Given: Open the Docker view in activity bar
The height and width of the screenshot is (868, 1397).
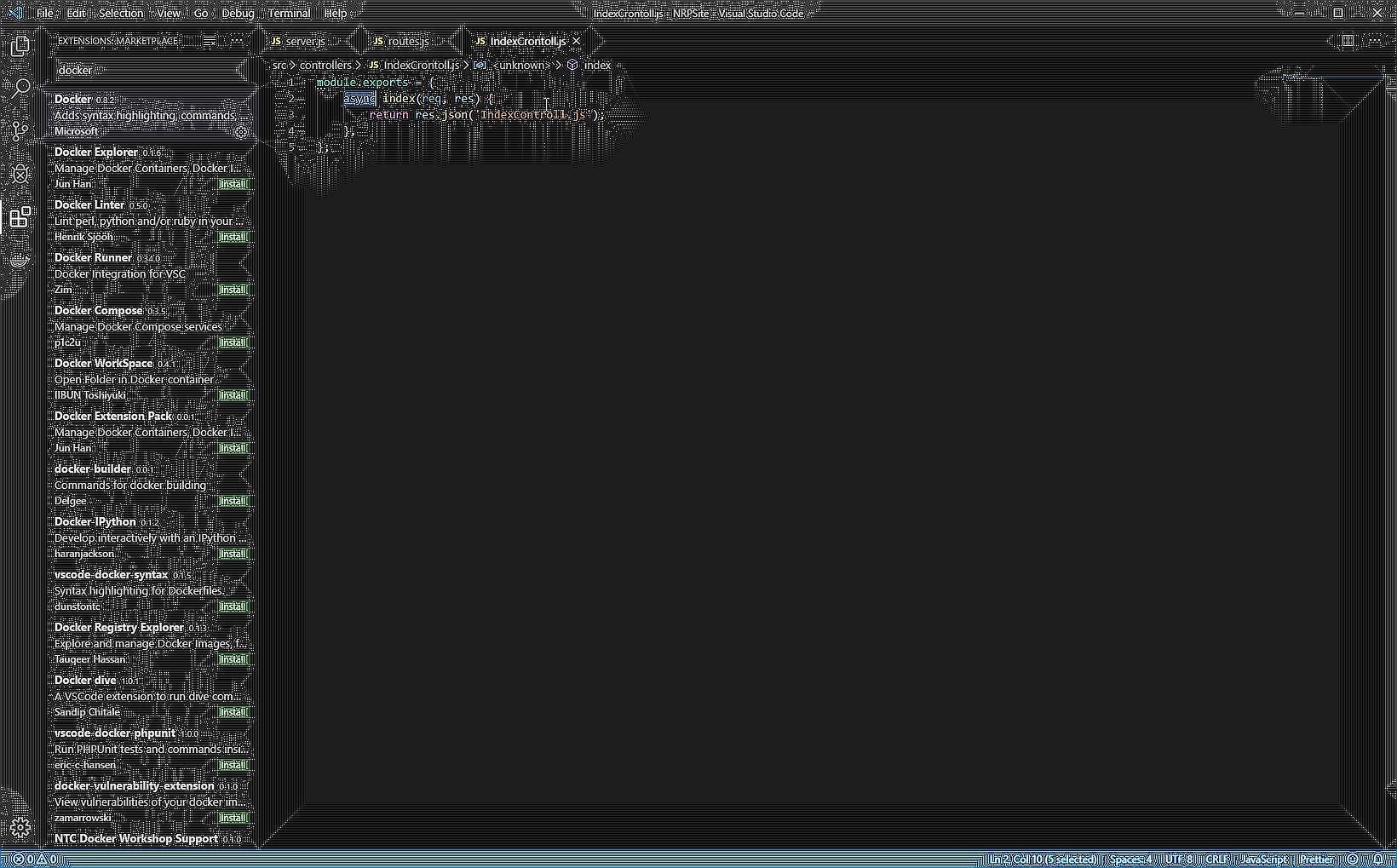Looking at the screenshot, I should (20, 260).
